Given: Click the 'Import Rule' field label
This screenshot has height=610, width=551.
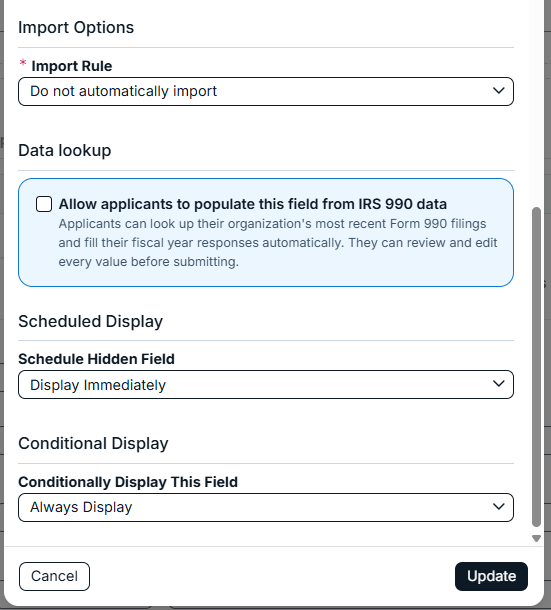Looking at the screenshot, I should [x=72, y=66].
